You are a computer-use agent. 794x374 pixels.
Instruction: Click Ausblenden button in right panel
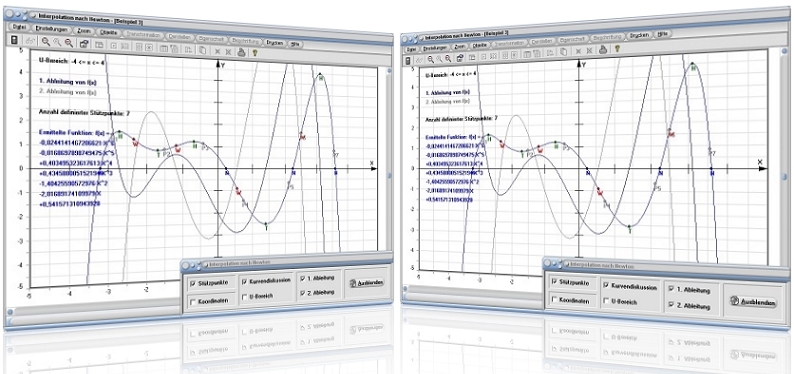[x=752, y=301]
